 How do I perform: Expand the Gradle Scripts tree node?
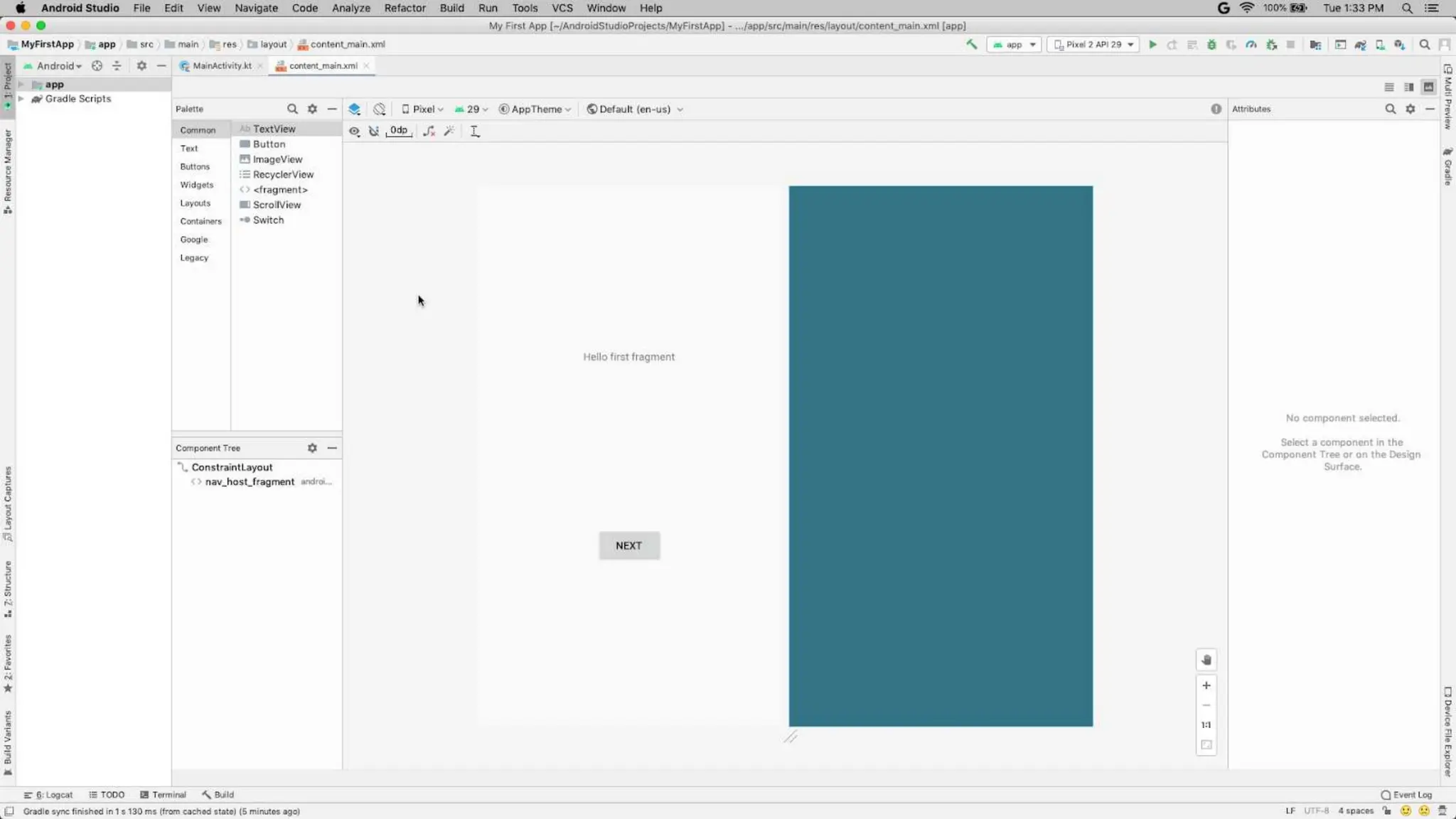[x=21, y=99]
